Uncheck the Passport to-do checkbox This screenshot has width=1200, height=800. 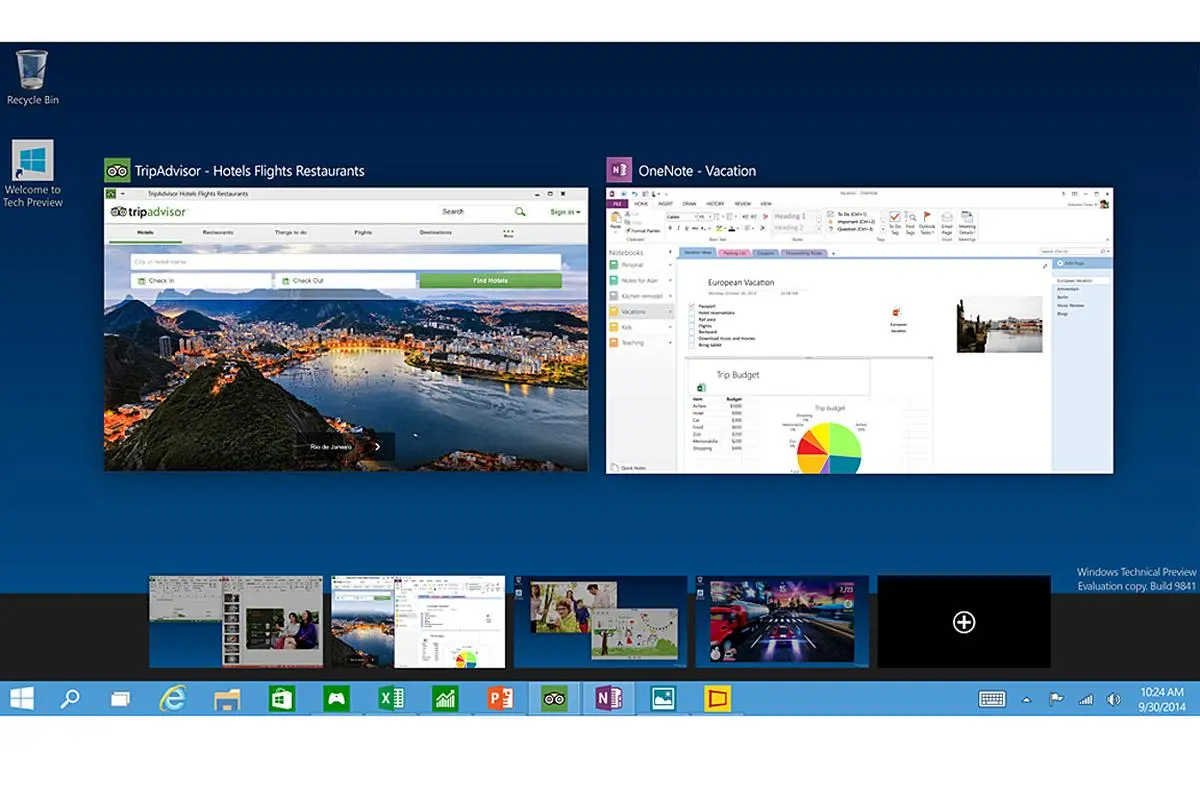point(691,305)
